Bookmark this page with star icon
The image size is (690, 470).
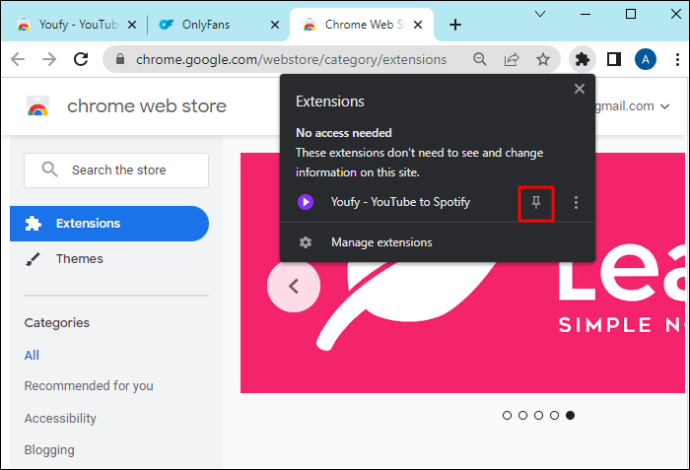coord(543,59)
